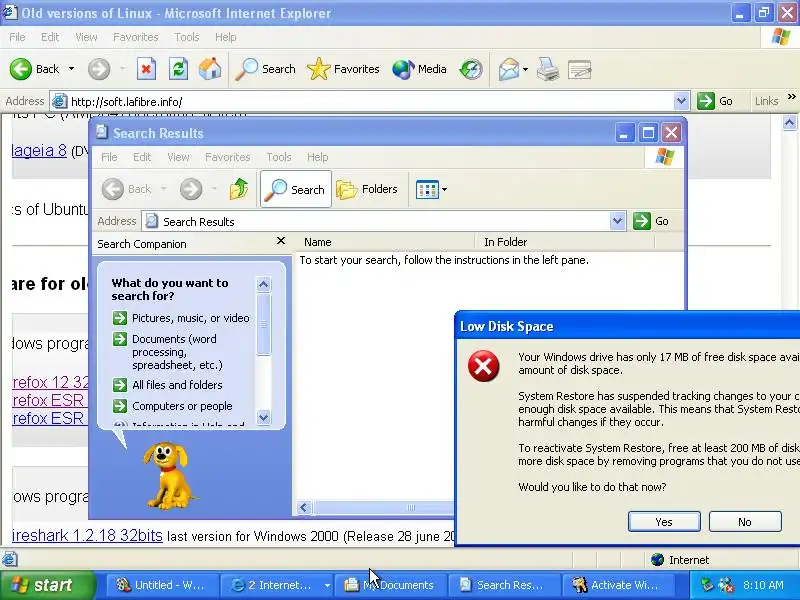Image resolution: width=800 pixels, height=600 pixels.
Task: Refresh the Internet Explorer page
Action: coord(178,69)
